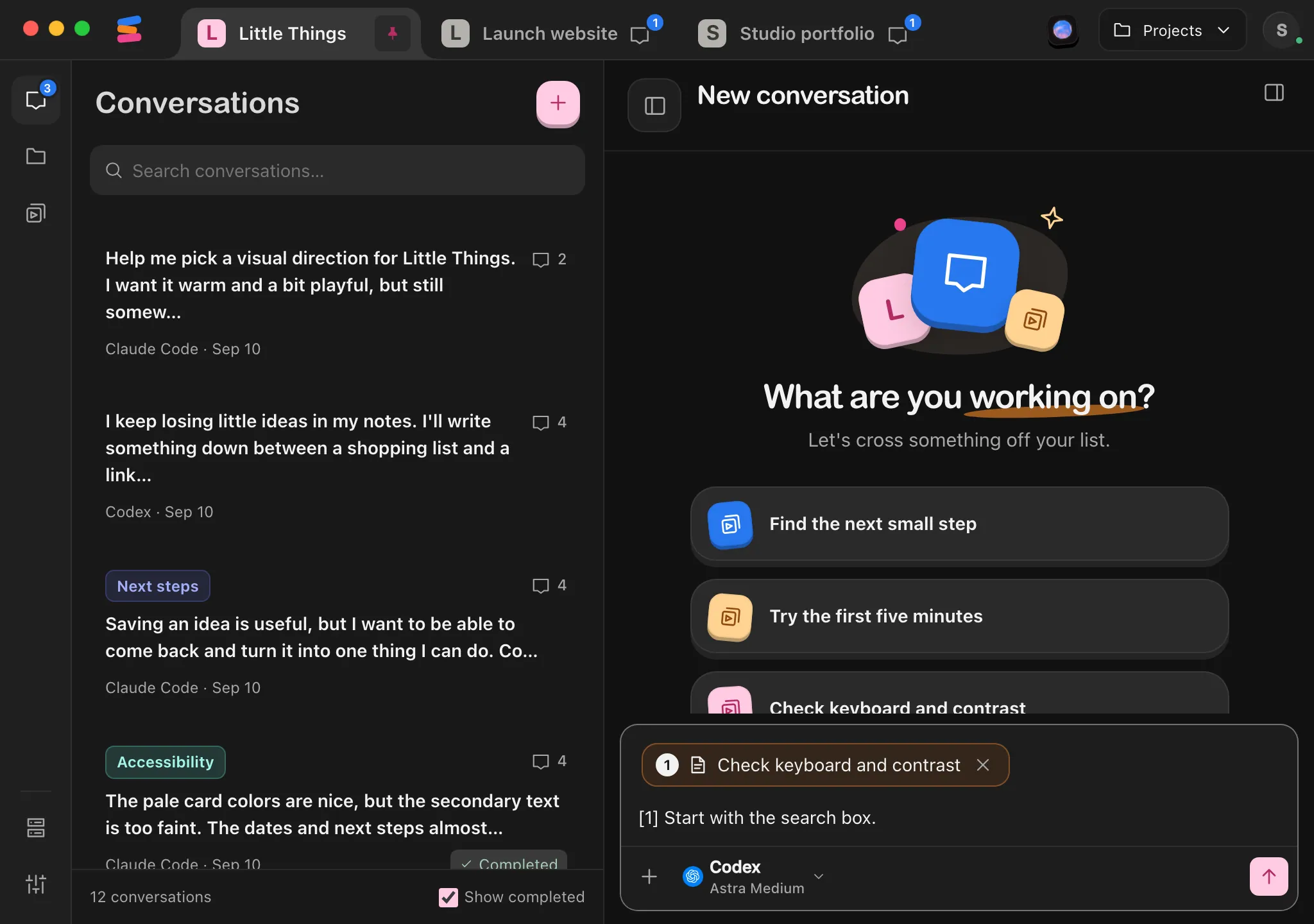Screen dimensions: 1314x924
Task: Open conversation about losing little ideas in notes
Action: tap(337, 466)
